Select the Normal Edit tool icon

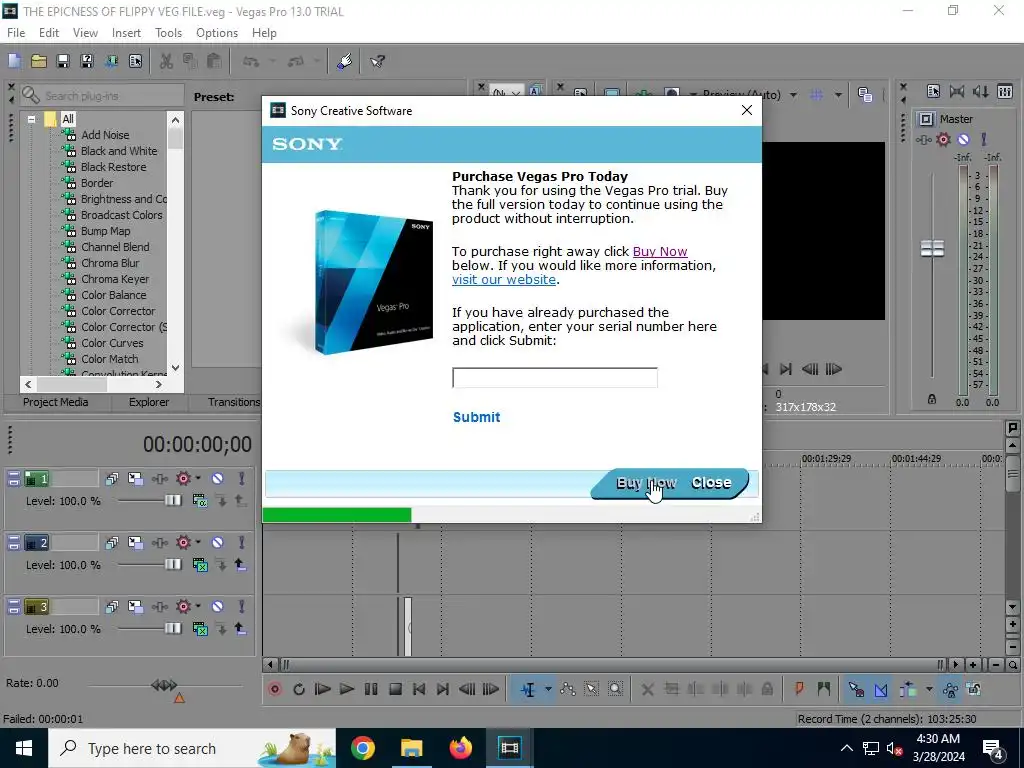(528, 689)
